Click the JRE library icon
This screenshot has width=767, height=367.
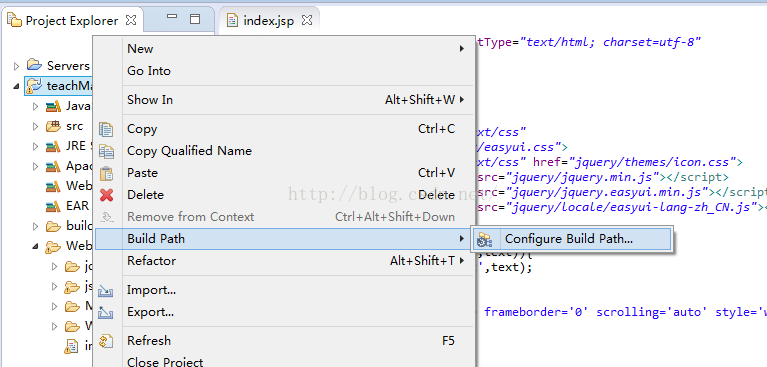[x=53, y=146]
